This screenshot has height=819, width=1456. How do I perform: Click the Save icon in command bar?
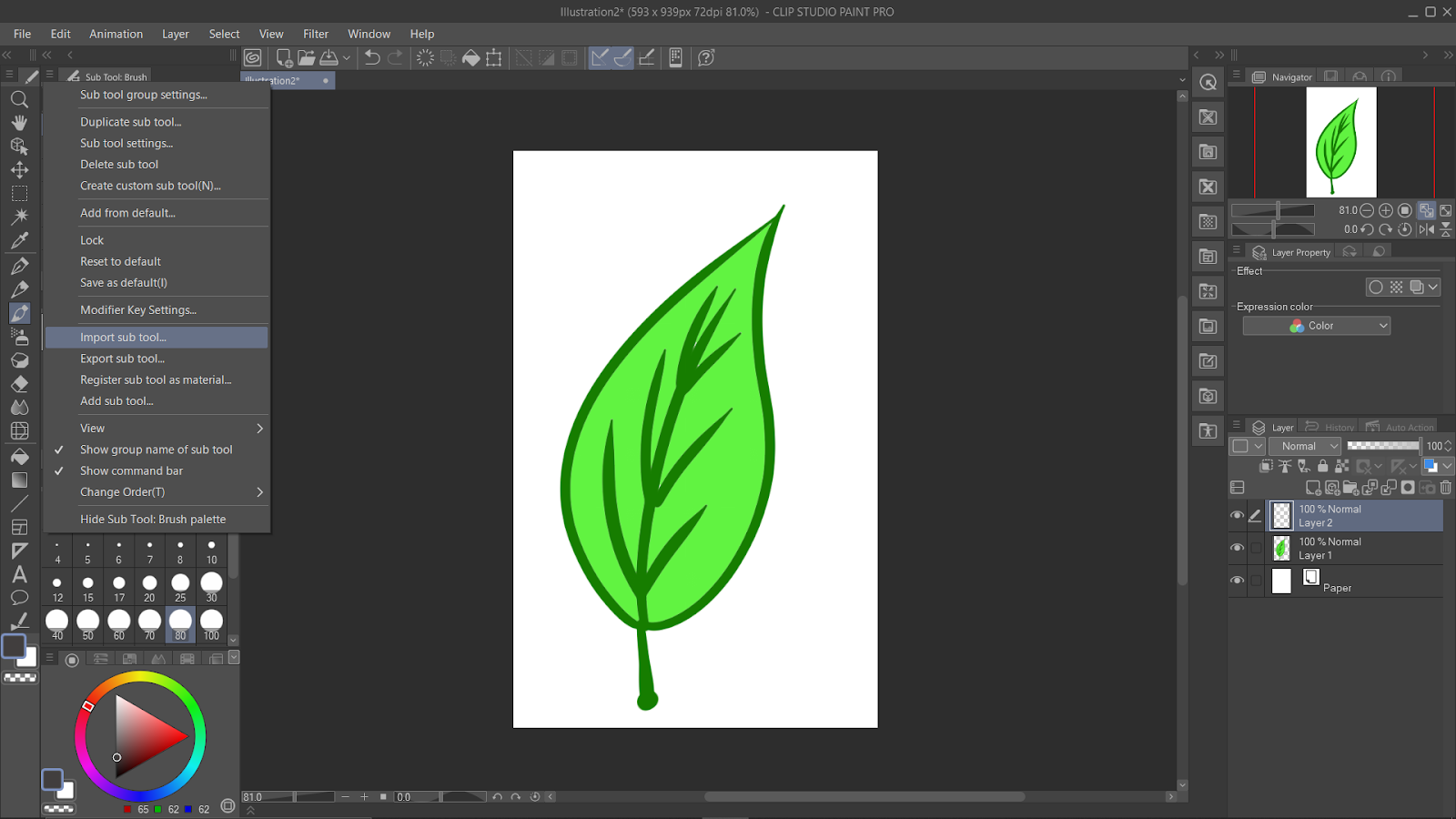[x=329, y=57]
